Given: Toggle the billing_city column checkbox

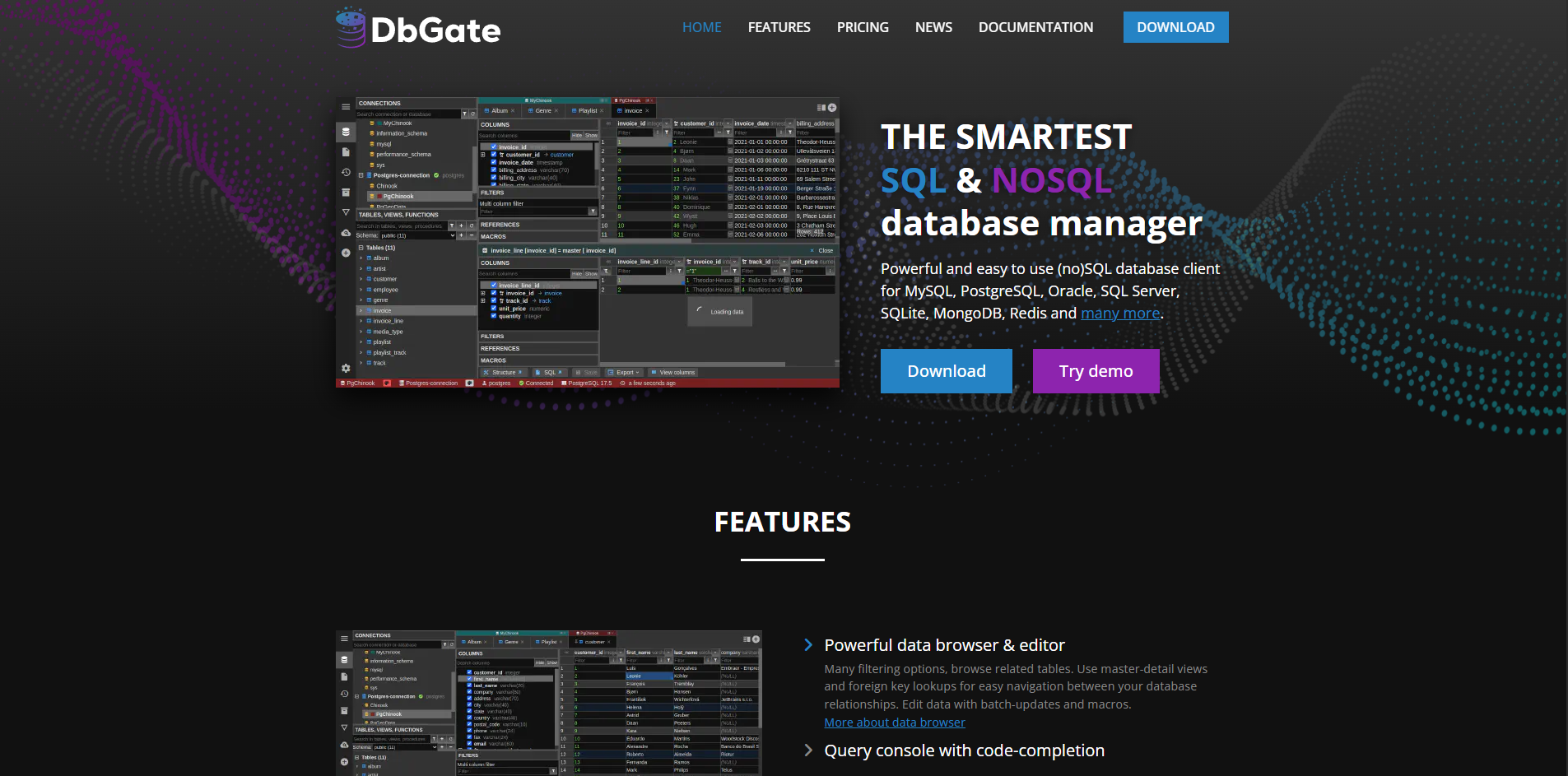Looking at the screenshot, I should pos(492,178).
